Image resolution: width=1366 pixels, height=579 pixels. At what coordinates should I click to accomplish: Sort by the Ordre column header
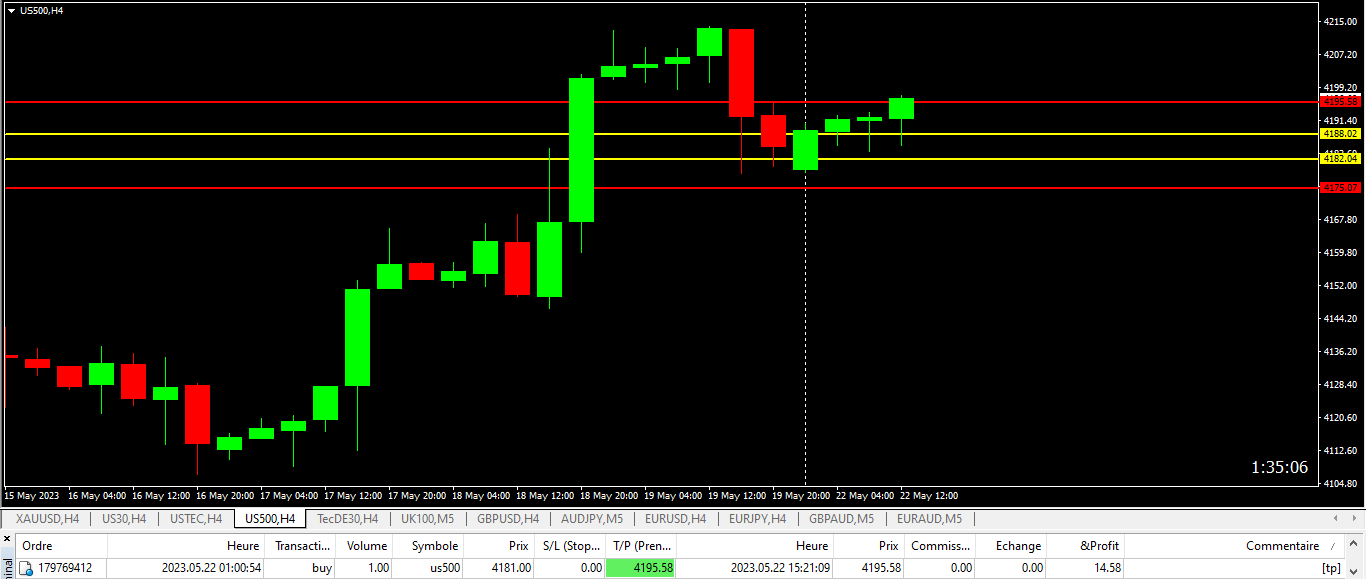[x=61, y=546]
